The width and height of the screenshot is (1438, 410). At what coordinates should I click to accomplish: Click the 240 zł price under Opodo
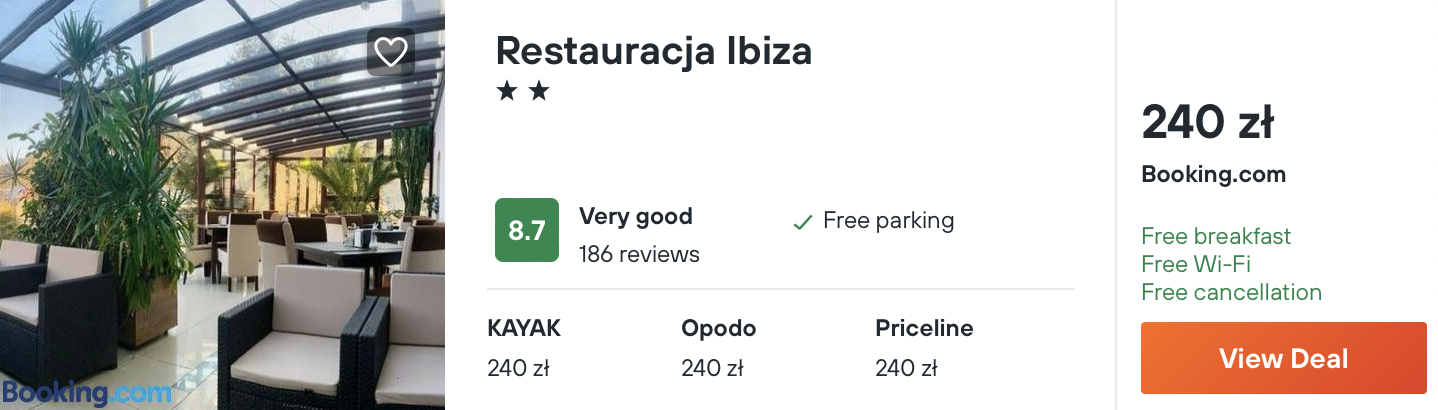[712, 369]
